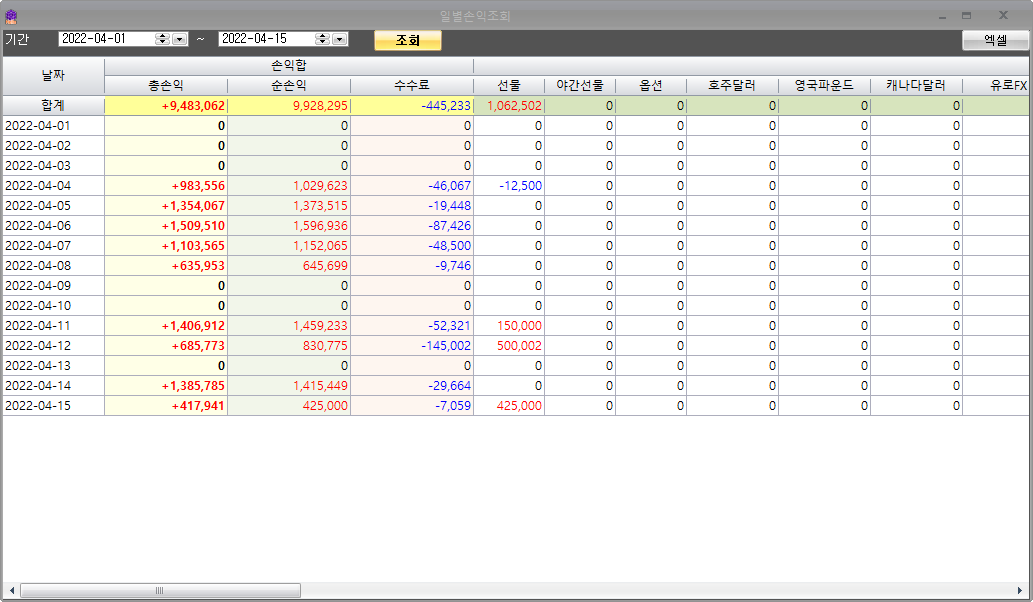Click the horizontal scrollbar right arrow
This screenshot has width=1033, height=602.
[1021, 590]
